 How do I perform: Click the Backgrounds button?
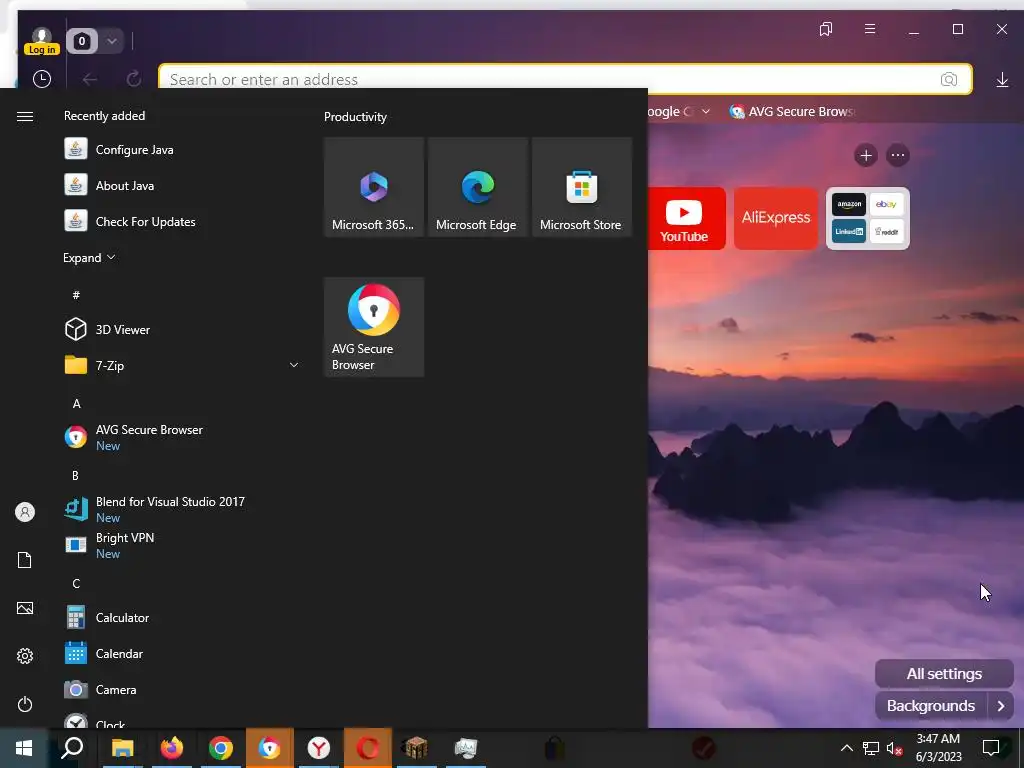tap(931, 706)
